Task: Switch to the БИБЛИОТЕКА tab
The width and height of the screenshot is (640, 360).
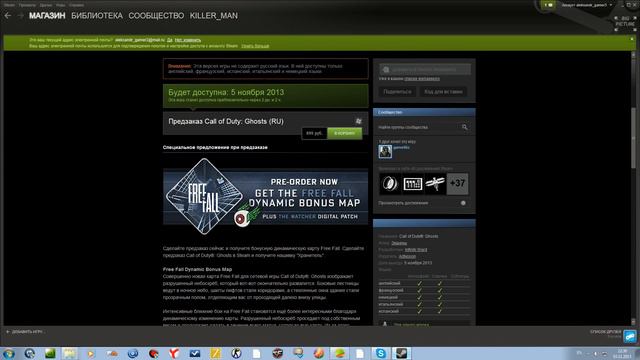Action: (97, 16)
